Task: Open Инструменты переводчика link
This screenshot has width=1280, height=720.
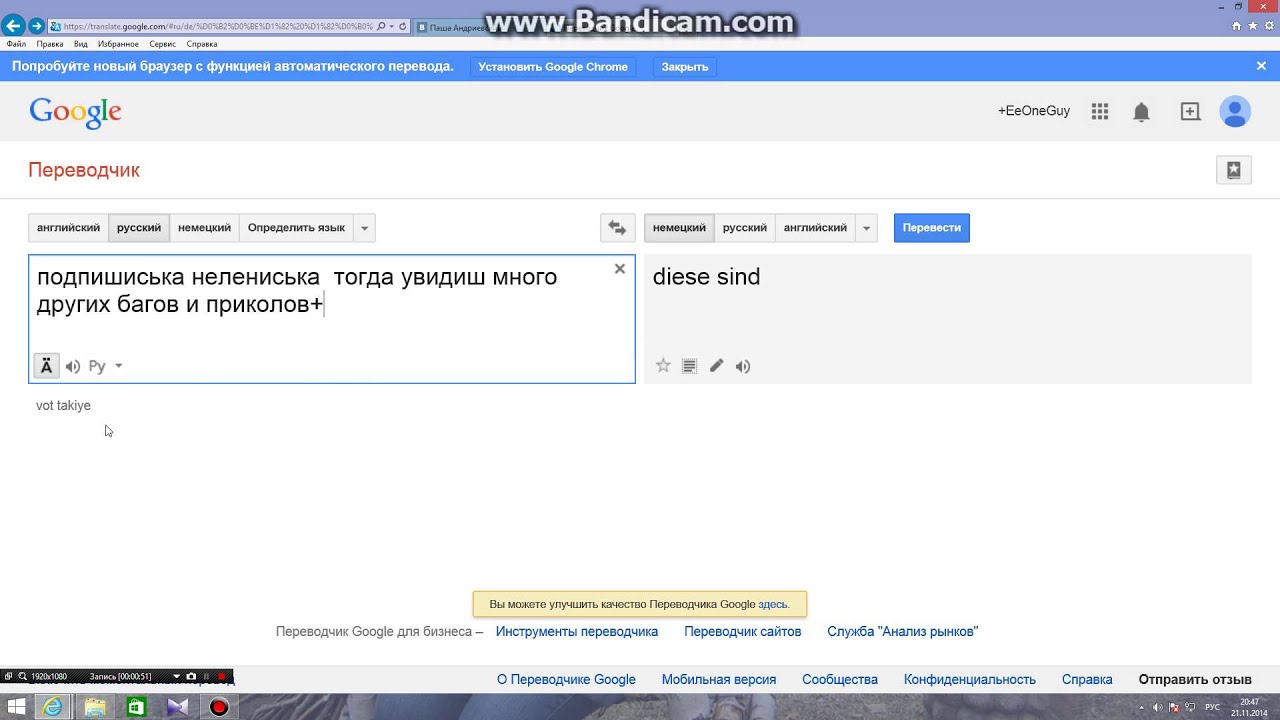Action: pyautogui.click(x=577, y=632)
